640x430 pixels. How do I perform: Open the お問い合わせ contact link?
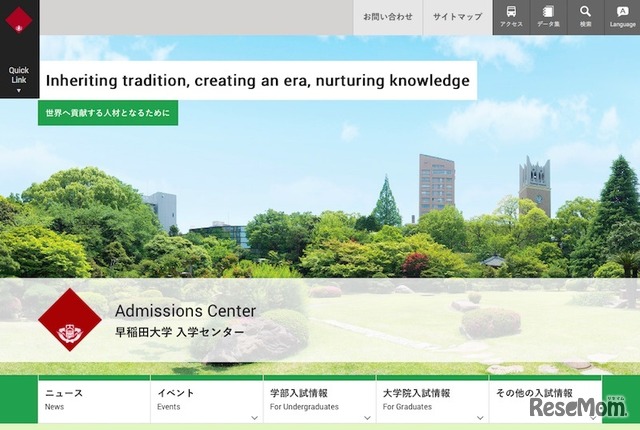pos(388,17)
